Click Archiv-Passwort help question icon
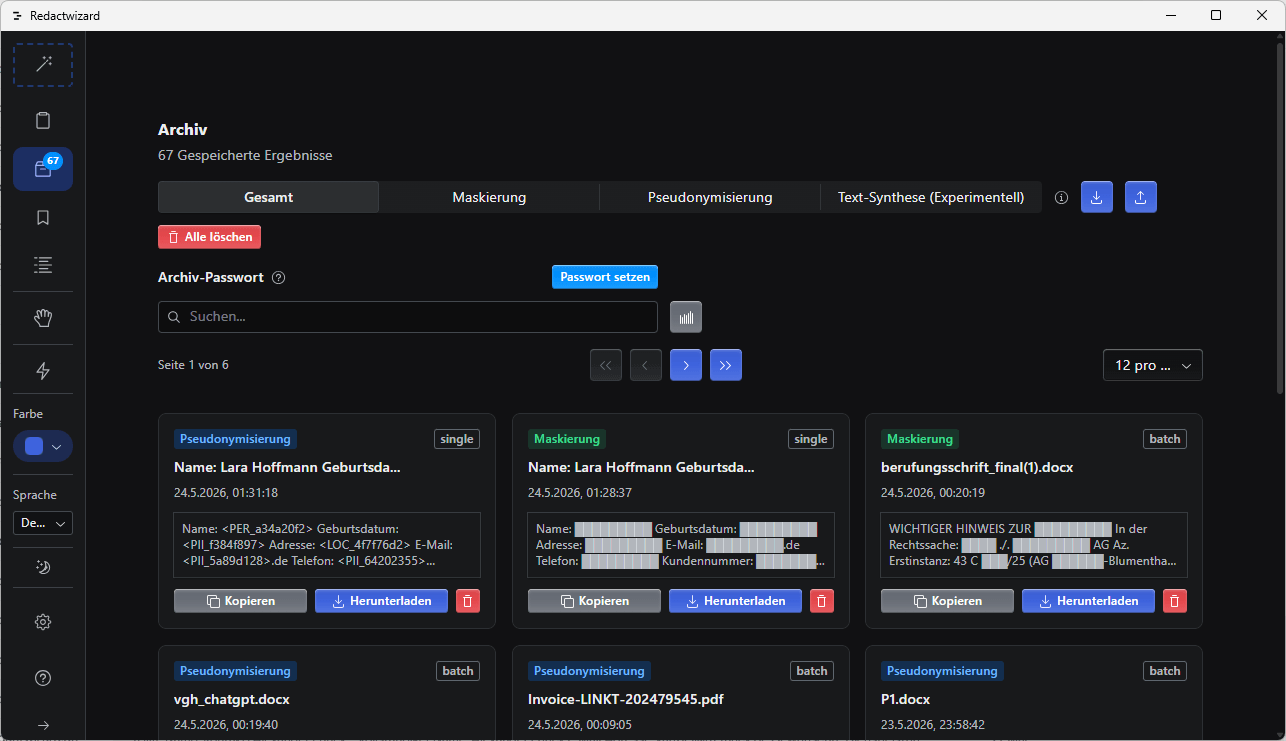1286x741 pixels. coord(279,277)
